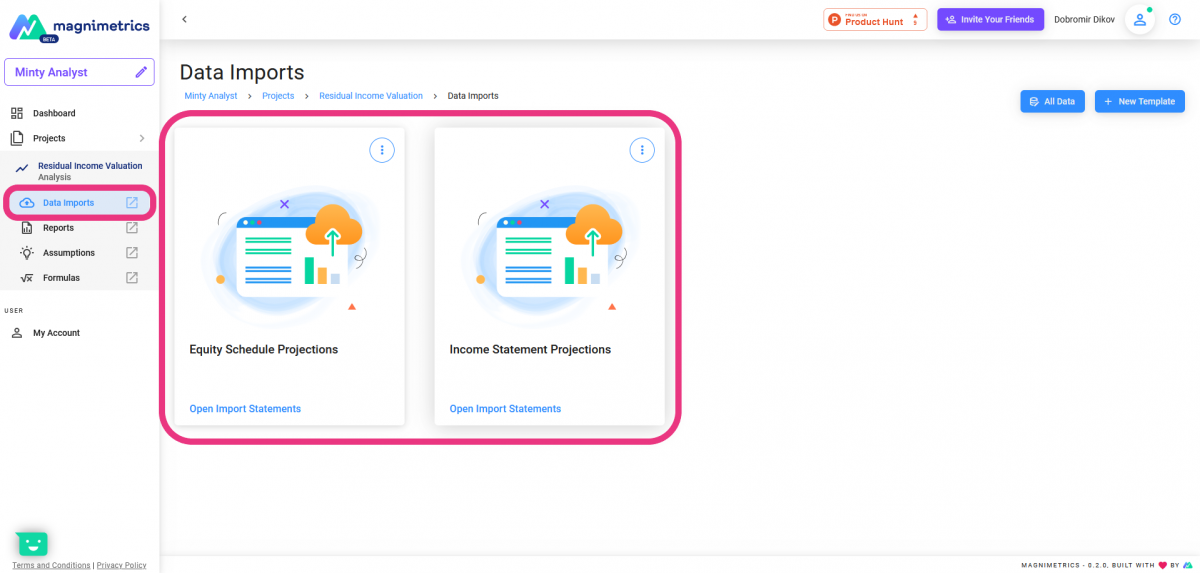Viewport: 1200px width, 573px height.
Task: Open the user profile avatar menu
Action: [x=1140, y=19]
